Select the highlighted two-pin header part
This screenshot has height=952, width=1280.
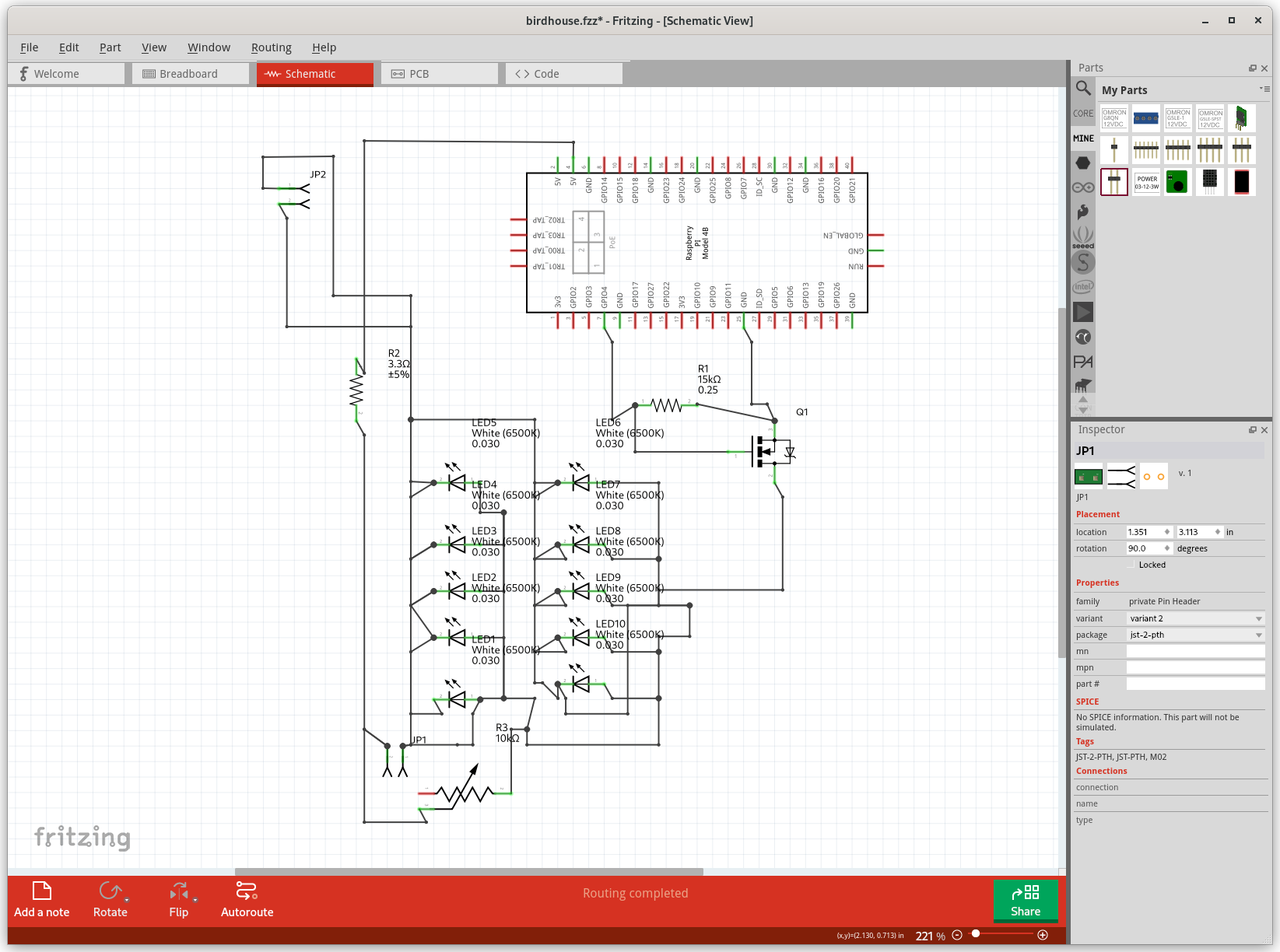click(x=1114, y=182)
